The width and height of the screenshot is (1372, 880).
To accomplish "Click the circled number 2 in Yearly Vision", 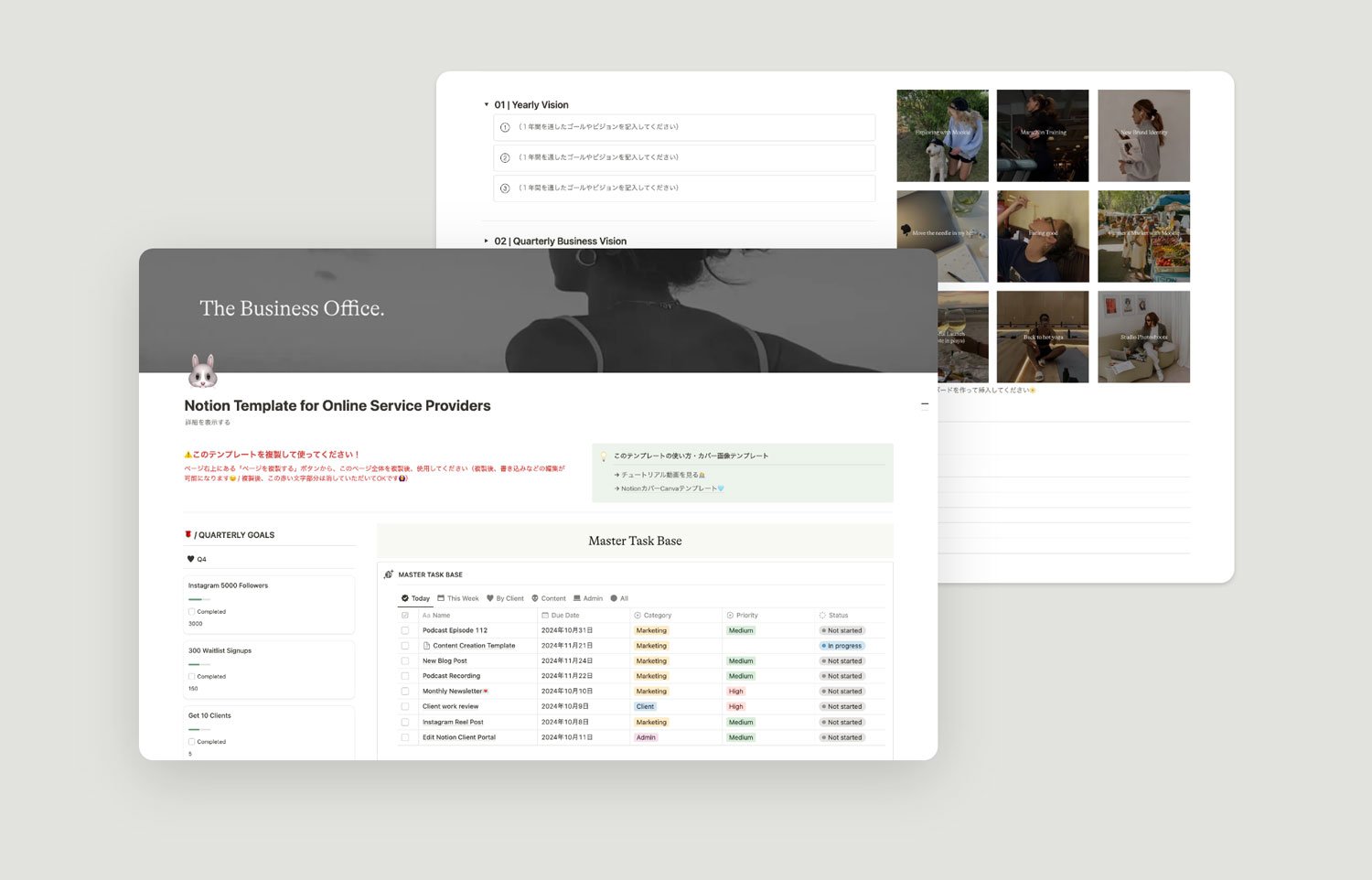I will [505, 157].
